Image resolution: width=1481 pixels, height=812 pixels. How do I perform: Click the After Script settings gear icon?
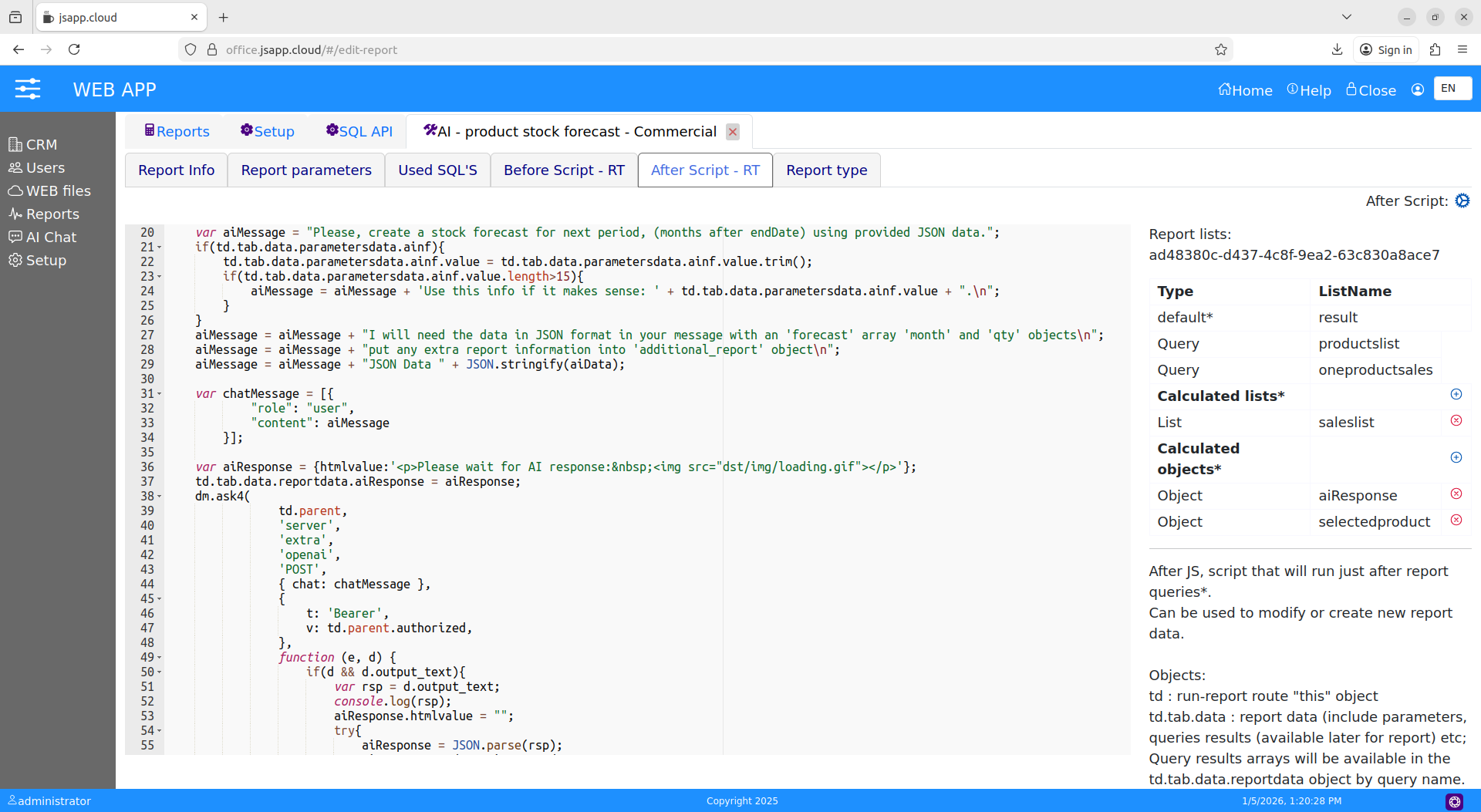tap(1462, 201)
